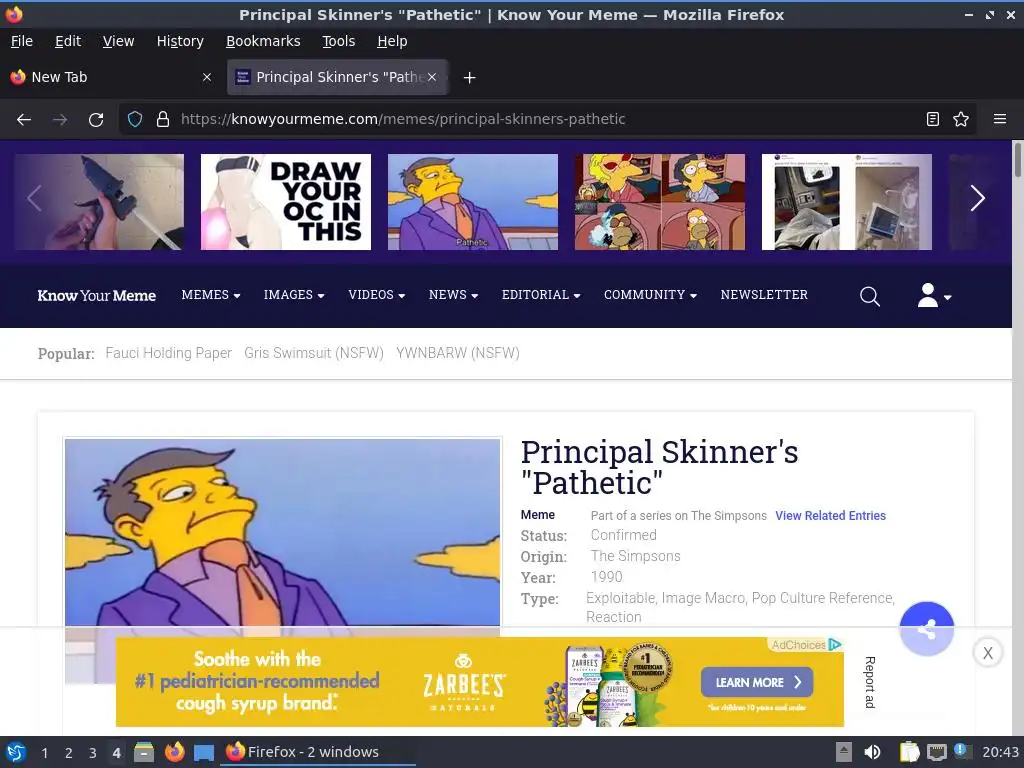Close the Principal Skinner's tab

pos(432,77)
